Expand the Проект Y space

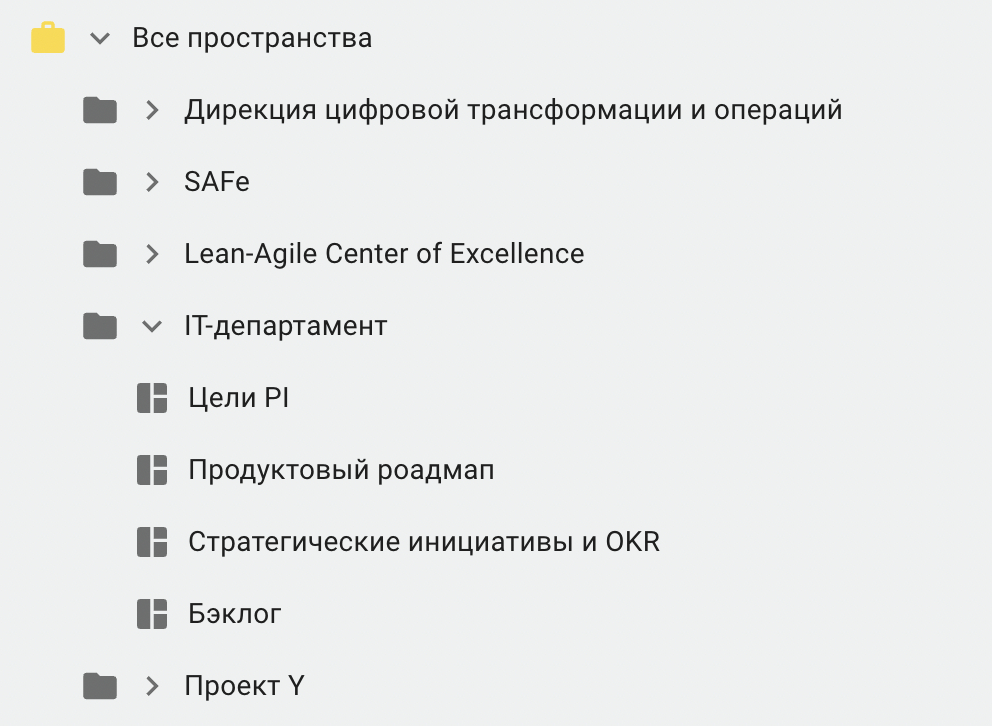click(x=152, y=686)
